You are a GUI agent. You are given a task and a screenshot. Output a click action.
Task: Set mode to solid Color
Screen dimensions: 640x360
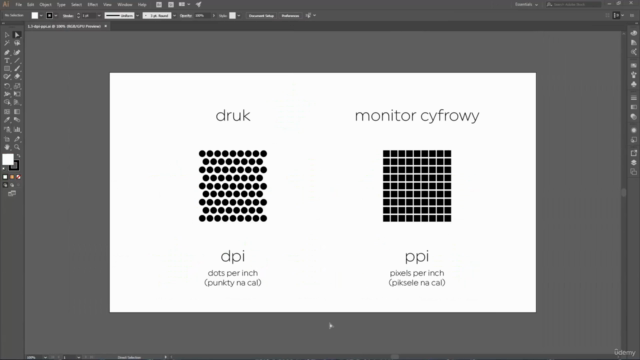pos(5,177)
